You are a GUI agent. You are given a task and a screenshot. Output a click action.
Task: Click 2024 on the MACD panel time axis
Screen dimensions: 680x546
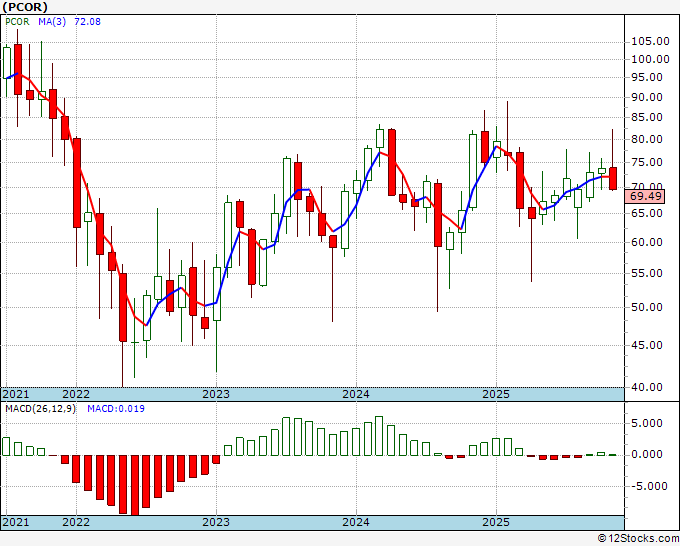click(356, 522)
